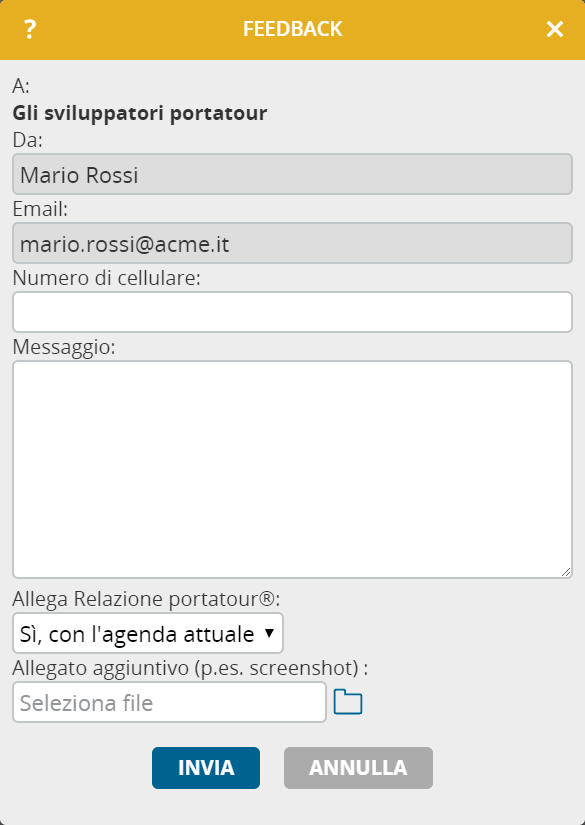The height and width of the screenshot is (825, 585).
Task: Click the message box resize grip
Action: 566,572
